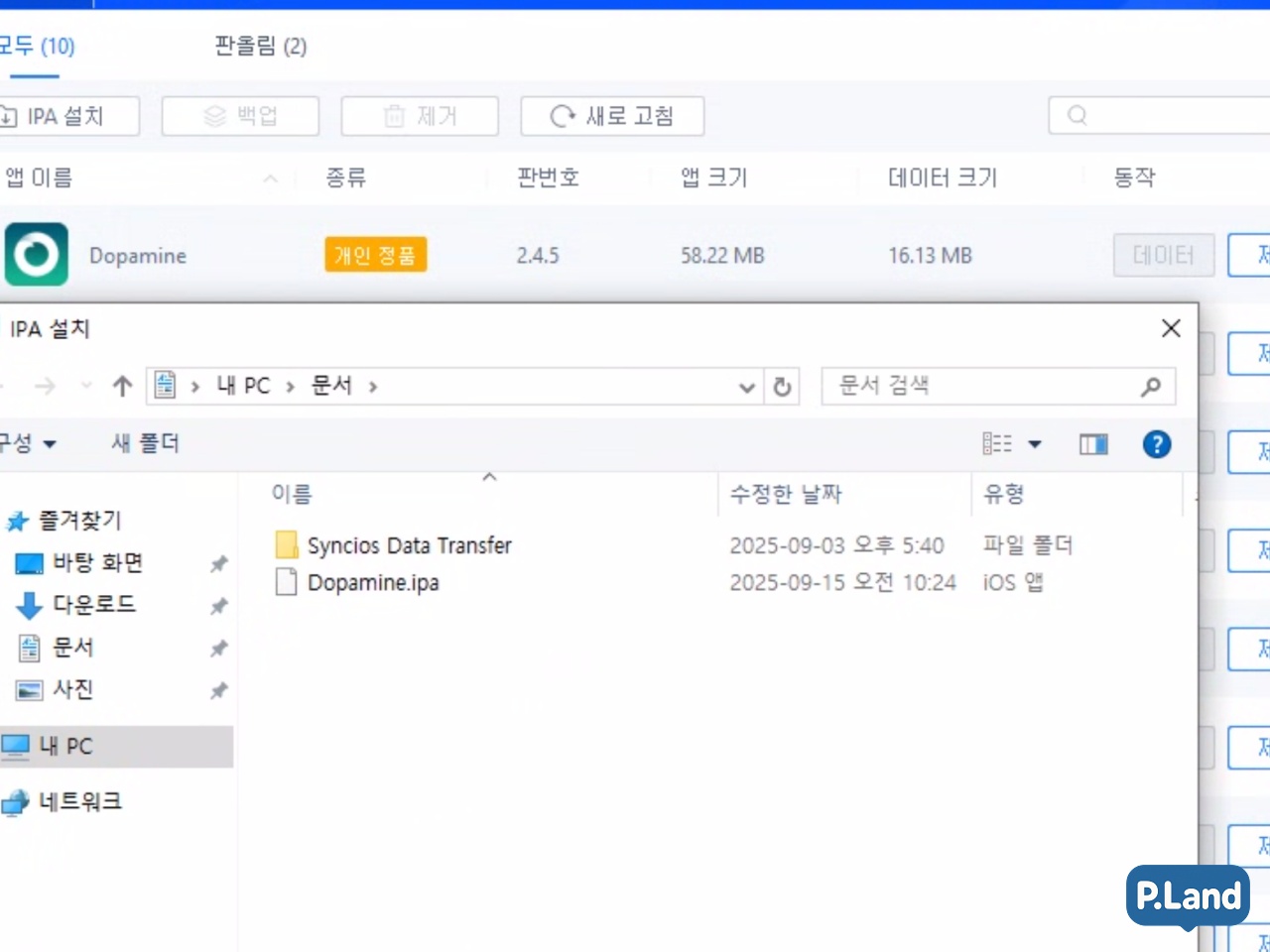
Task: Click the refresh button in address bar
Action: pos(782,387)
